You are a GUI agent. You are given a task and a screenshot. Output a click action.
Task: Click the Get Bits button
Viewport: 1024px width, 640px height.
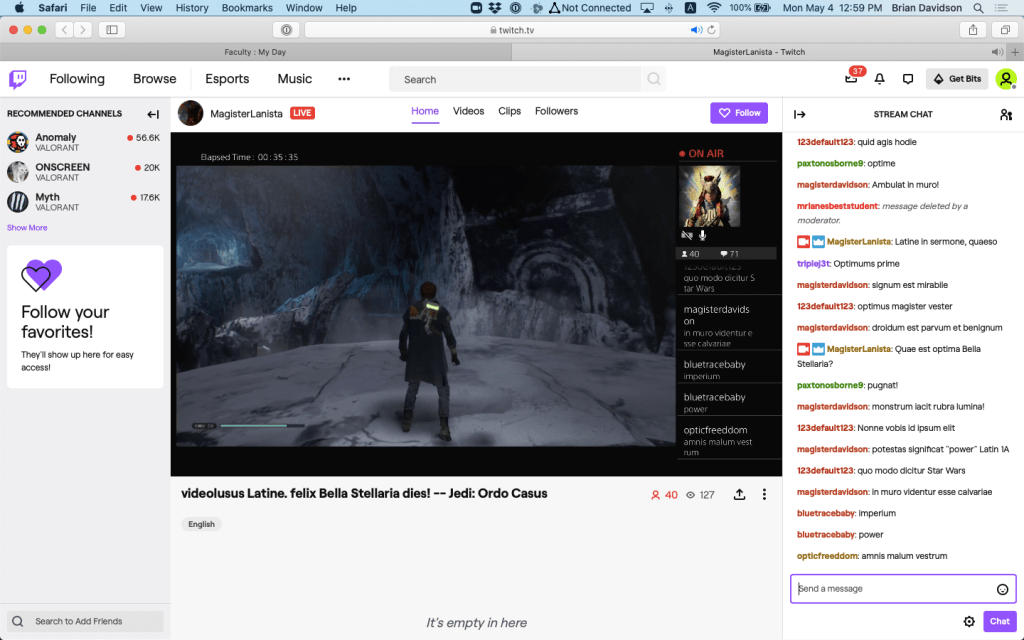[957, 79]
